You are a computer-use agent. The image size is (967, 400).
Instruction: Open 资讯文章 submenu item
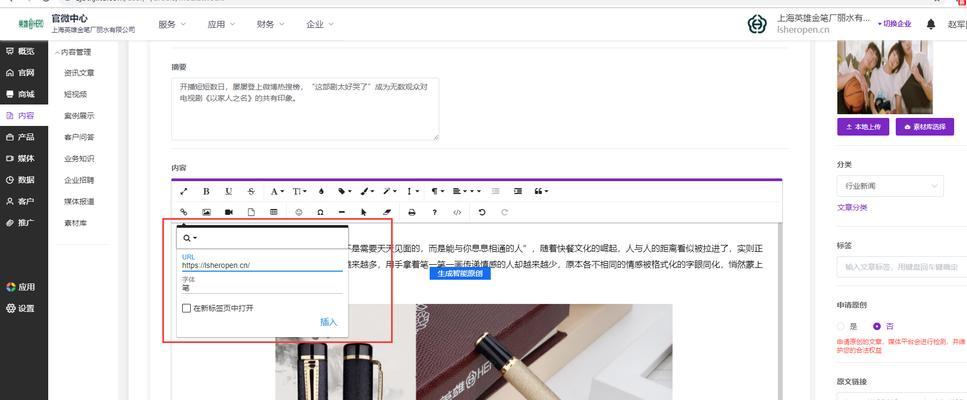(x=79, y=73)
